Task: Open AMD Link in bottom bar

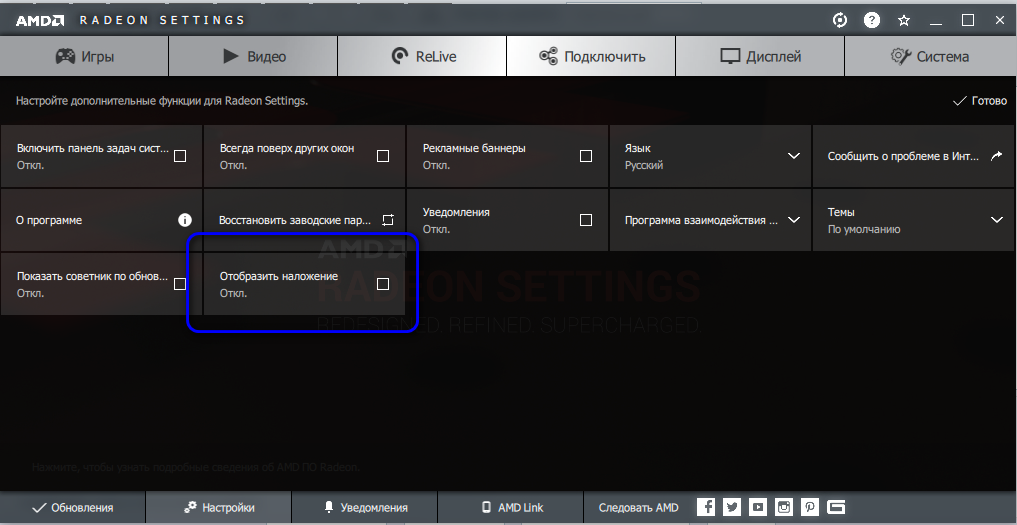Action: (x=511, y=507)
